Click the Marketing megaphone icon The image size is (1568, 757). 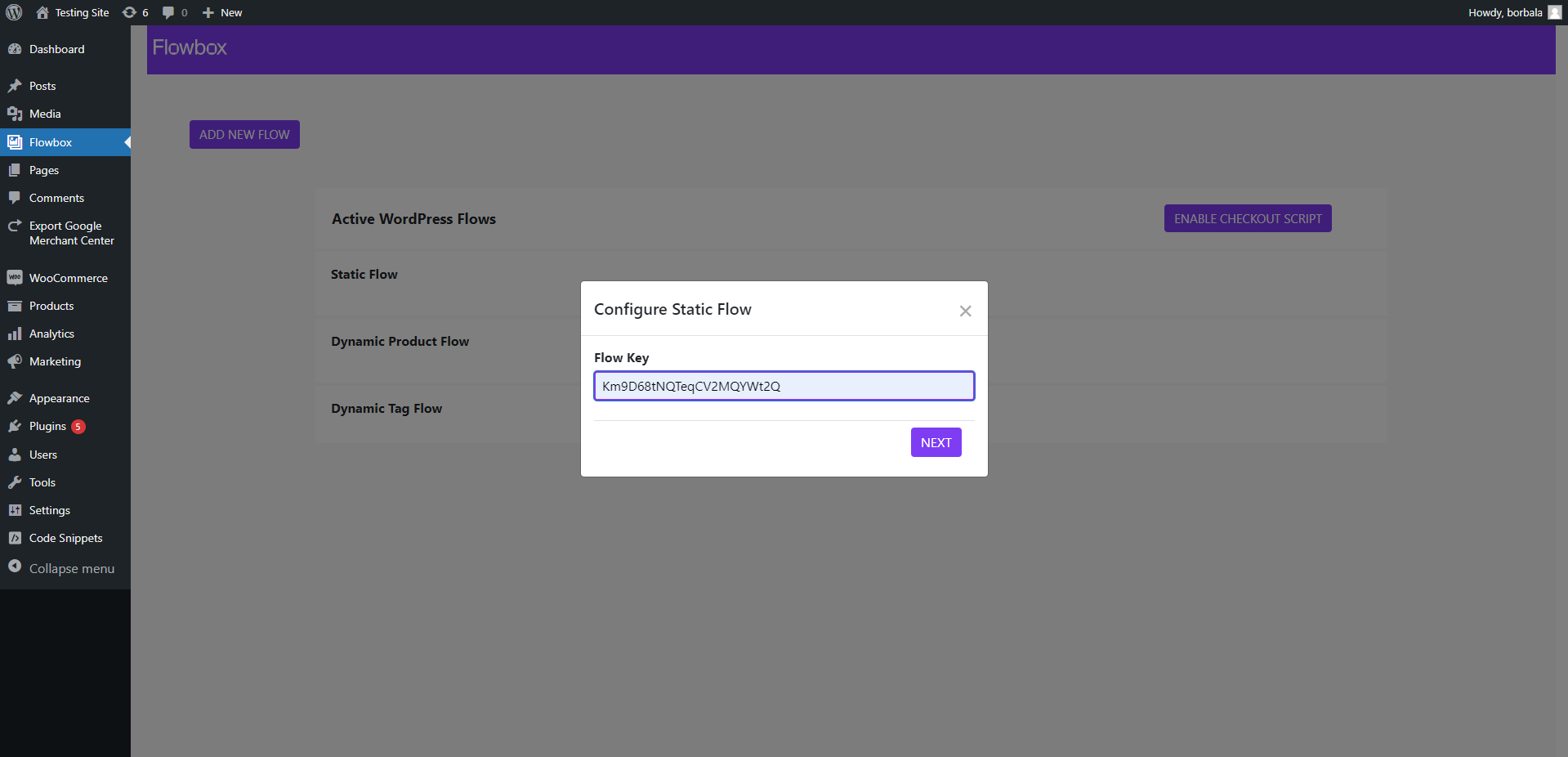[x=15, y=361]
